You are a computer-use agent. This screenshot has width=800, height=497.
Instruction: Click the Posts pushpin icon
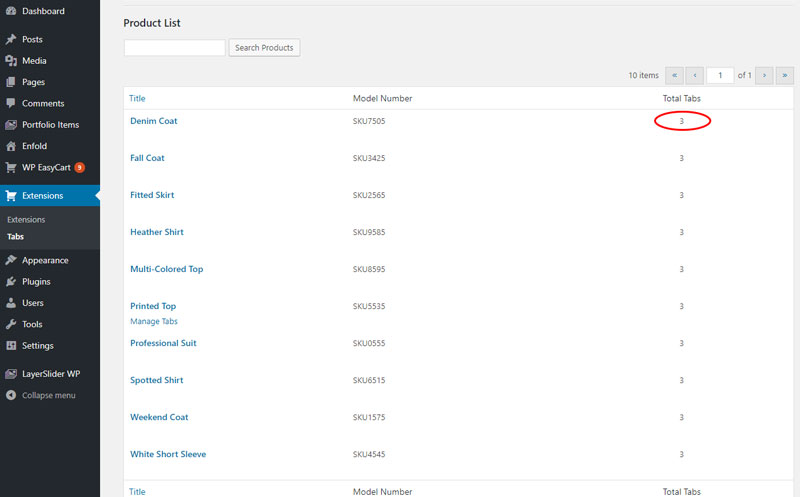11,39
